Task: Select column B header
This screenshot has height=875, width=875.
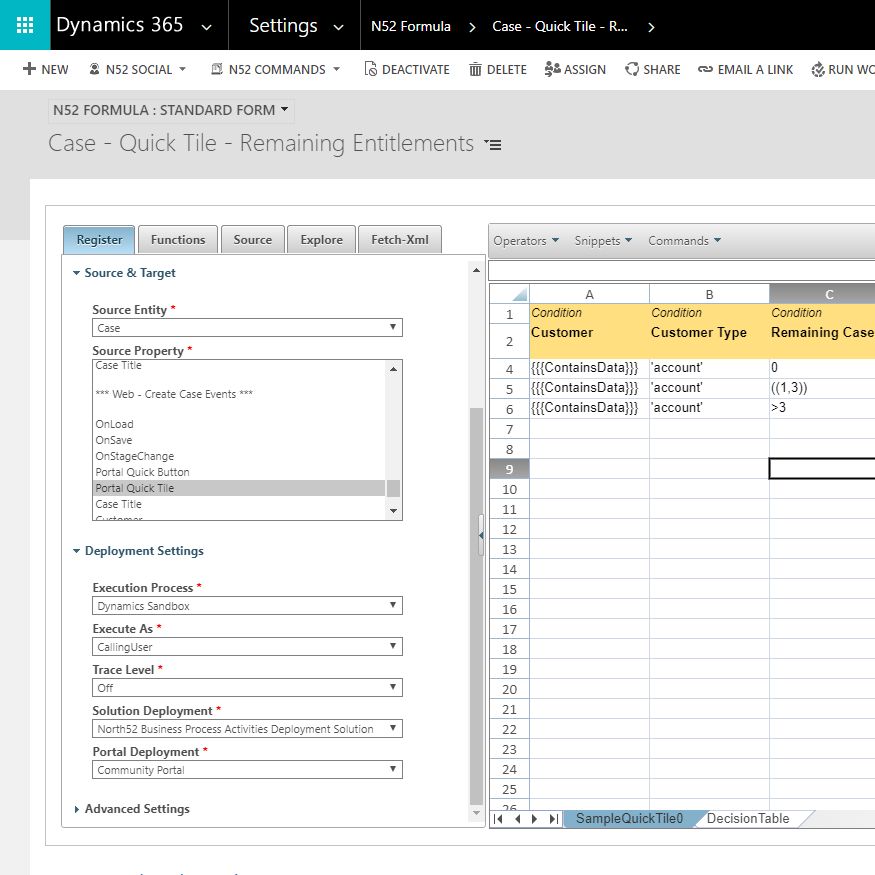Action: (709, 294)
